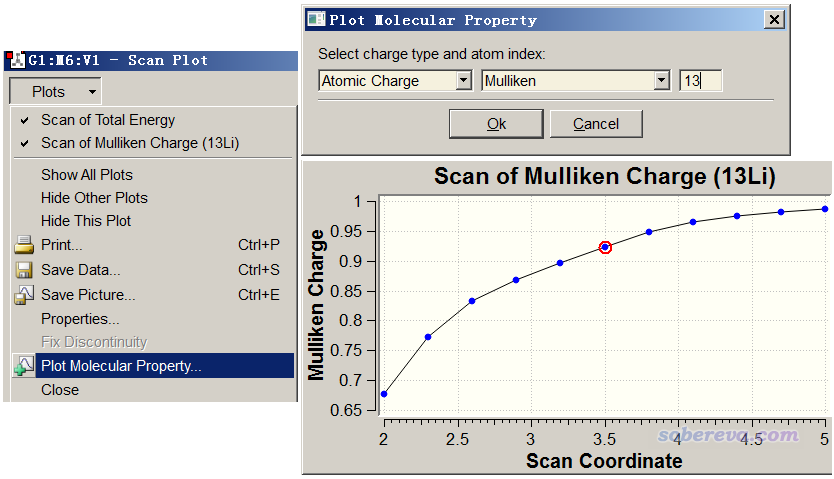Click the Save Picture icon

pos(24,295)
